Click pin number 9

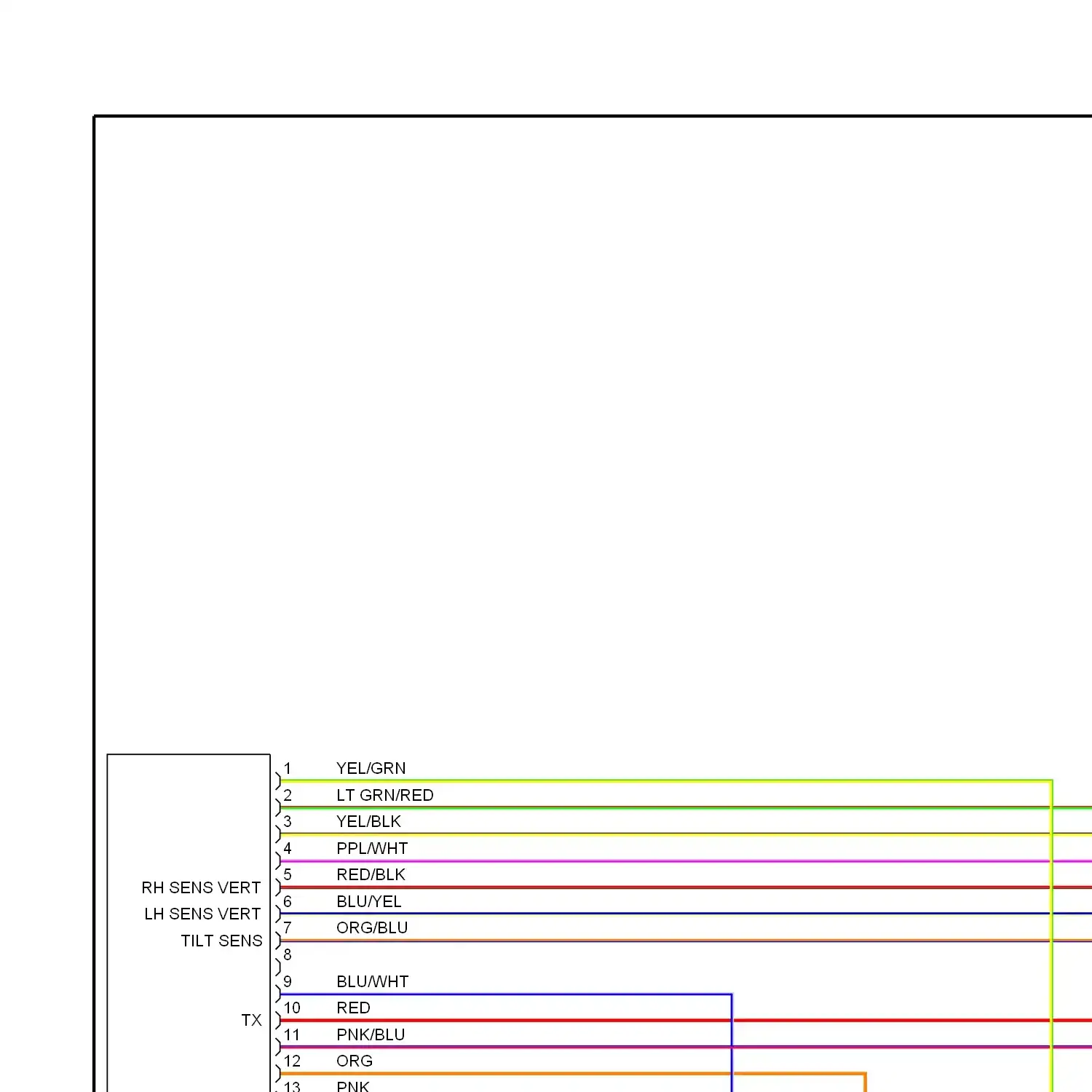pyautogui.click(x=288, y=981)
